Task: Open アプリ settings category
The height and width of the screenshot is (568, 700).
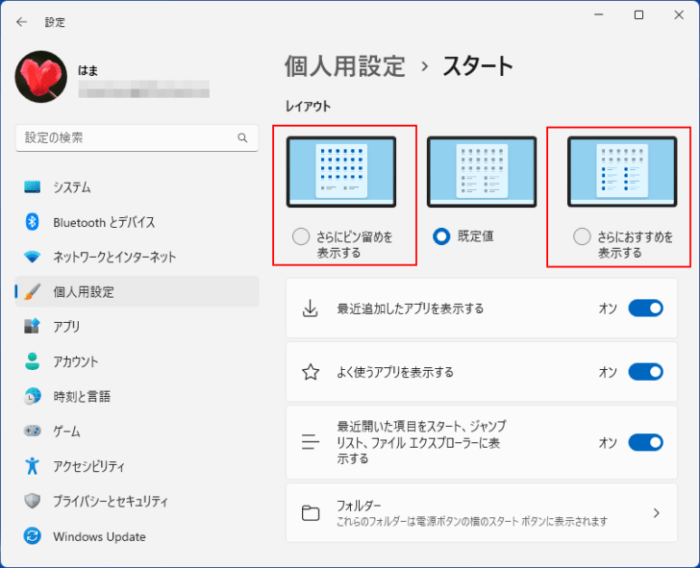Action: (137, 326)
